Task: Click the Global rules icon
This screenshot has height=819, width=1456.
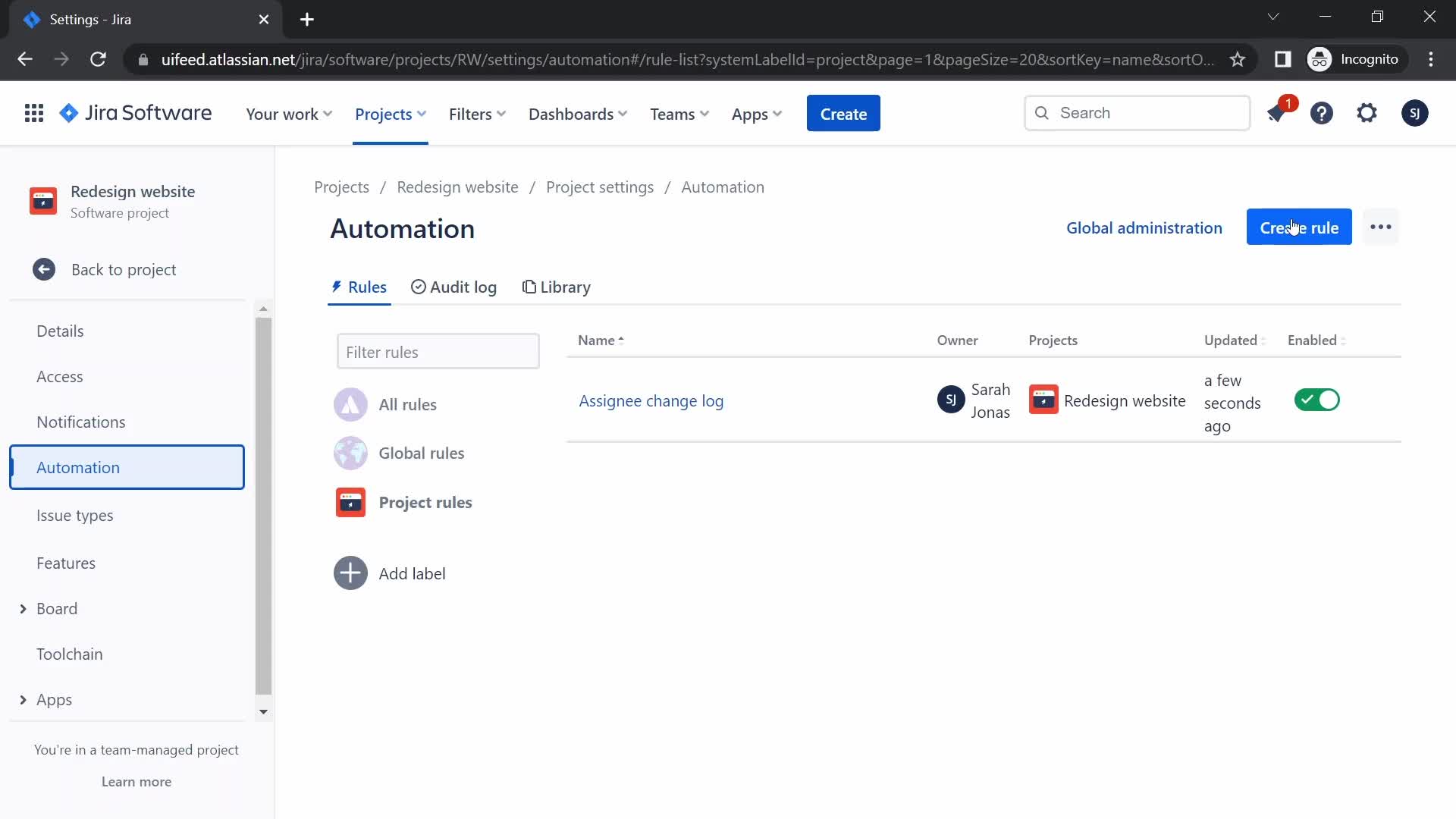Action: click(352, 453)
